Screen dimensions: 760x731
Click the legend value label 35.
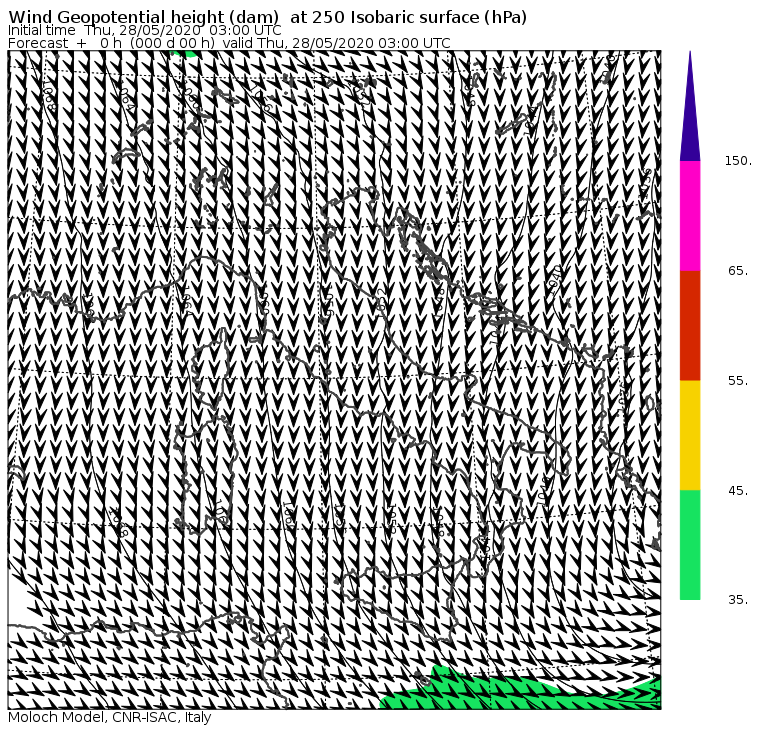point(738,600)
